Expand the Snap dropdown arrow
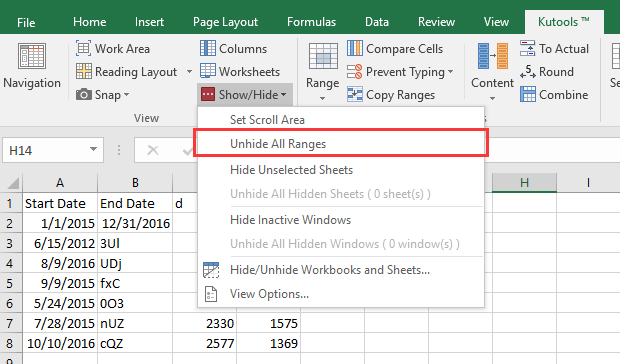This screenshot has height=364, width=620. (x=127, y=95)
